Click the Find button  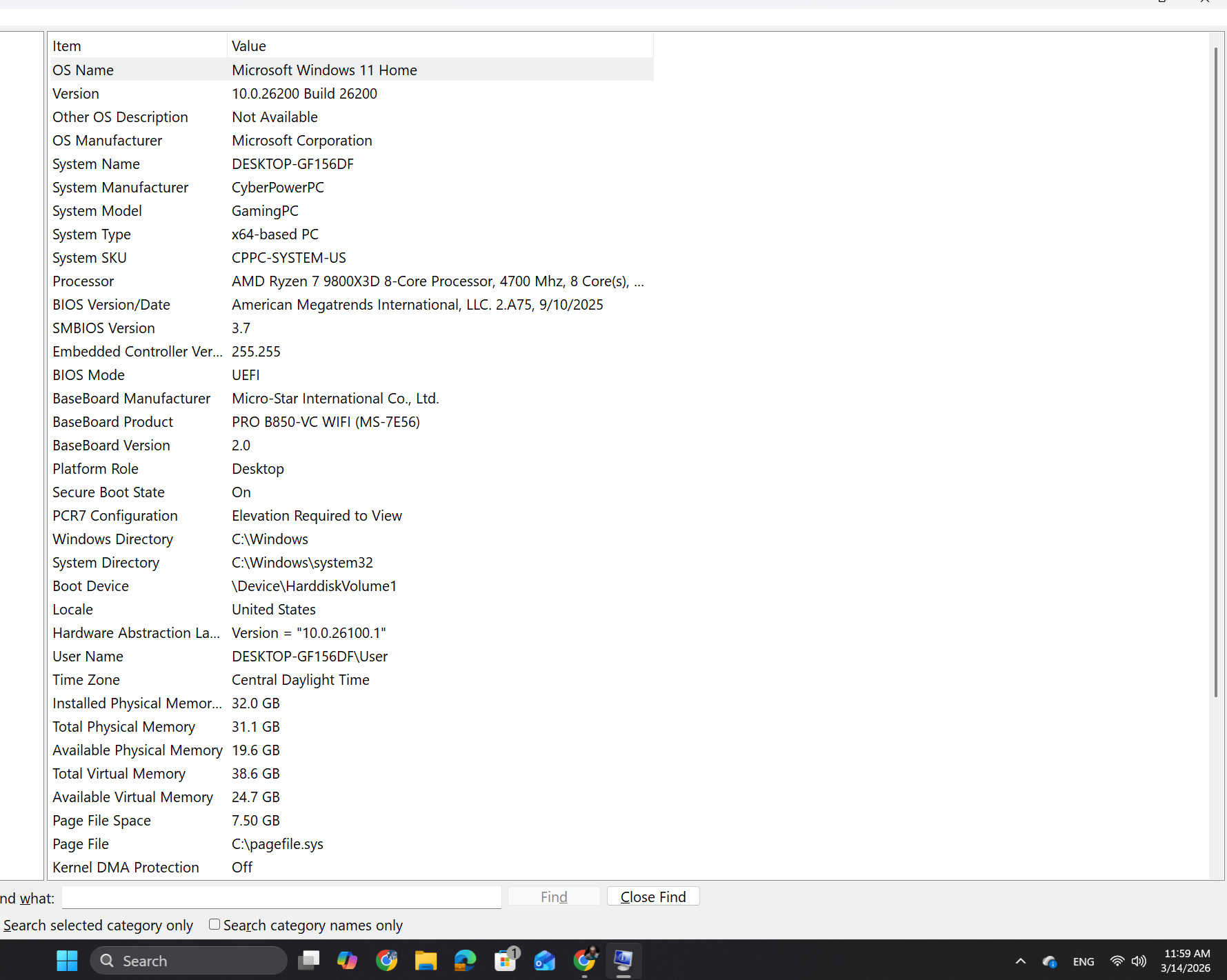pyautogui.click(x=554, y=897)
